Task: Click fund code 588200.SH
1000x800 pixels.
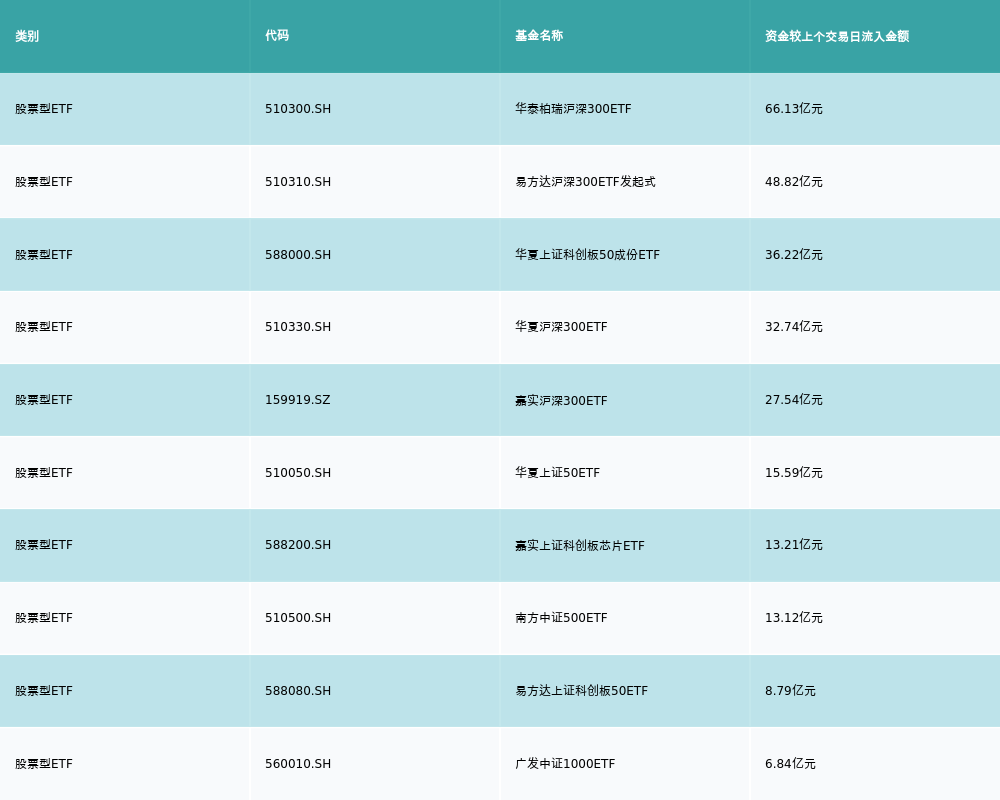Action: click(x=298, y=545)
